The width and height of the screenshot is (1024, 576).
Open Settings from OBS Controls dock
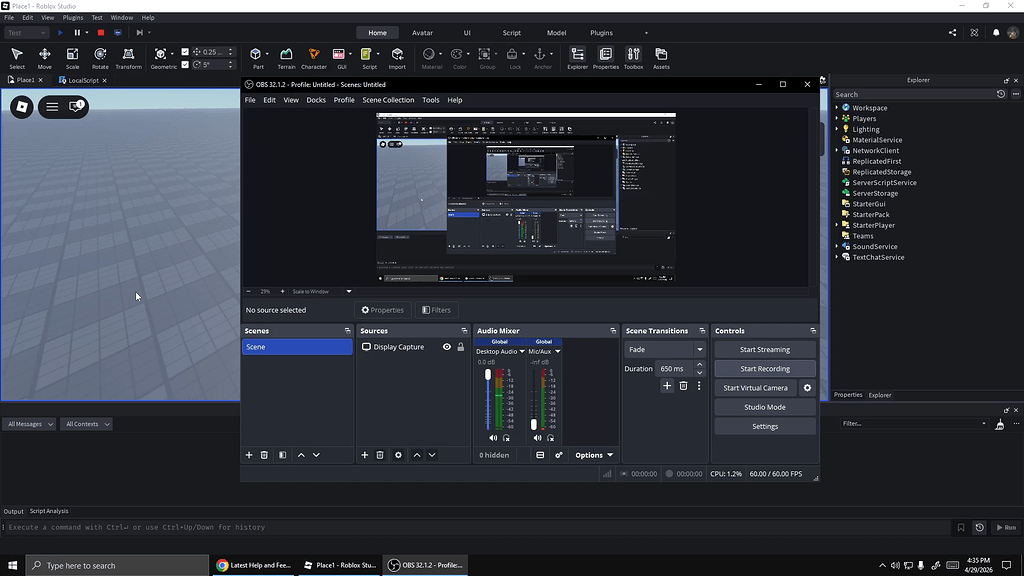point(765,426)
